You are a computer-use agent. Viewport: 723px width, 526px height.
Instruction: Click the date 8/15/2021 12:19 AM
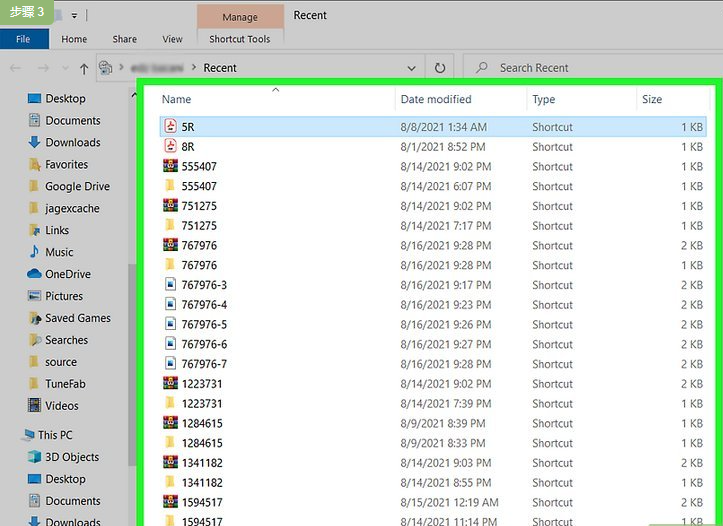tap(449, 502)
